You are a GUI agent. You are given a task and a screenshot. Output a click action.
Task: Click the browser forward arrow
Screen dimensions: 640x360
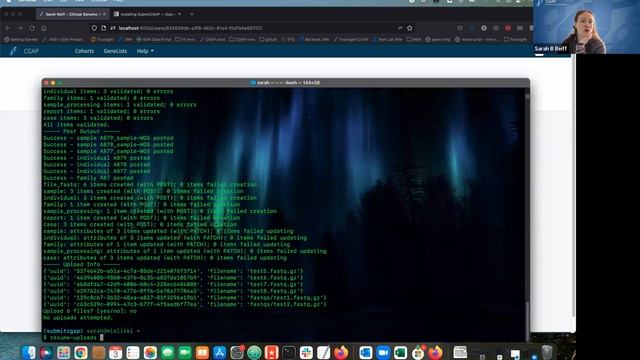pyautogui.click(x=20, y=28)
